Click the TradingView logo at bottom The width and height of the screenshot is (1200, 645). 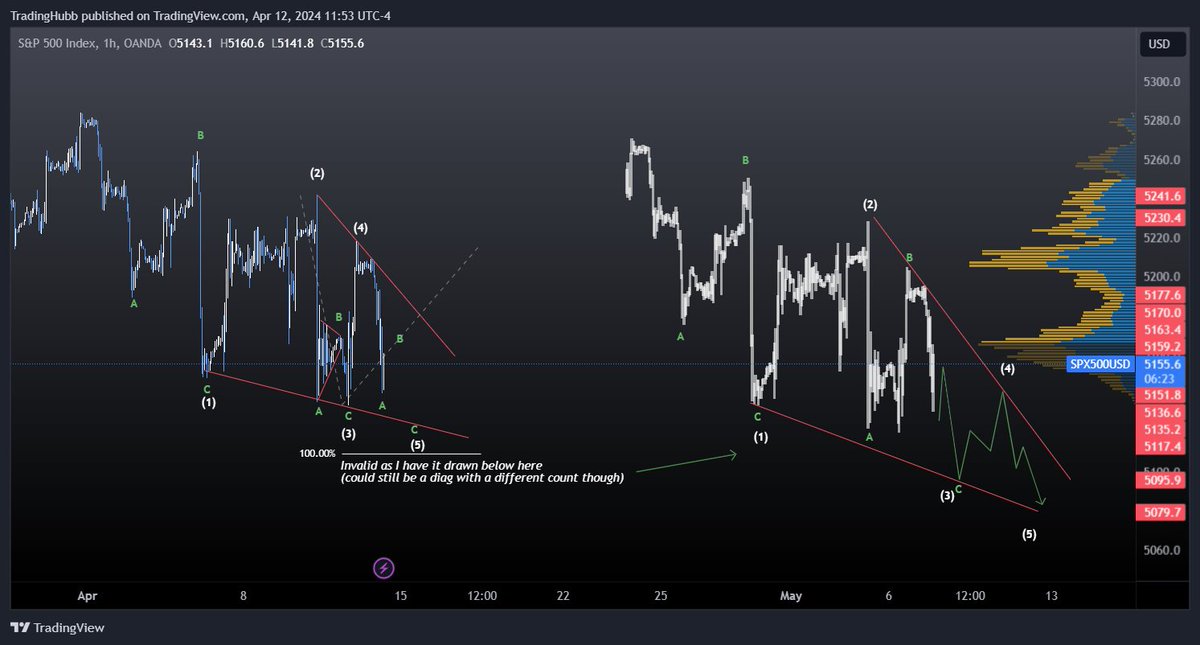[x=57, y=628]
